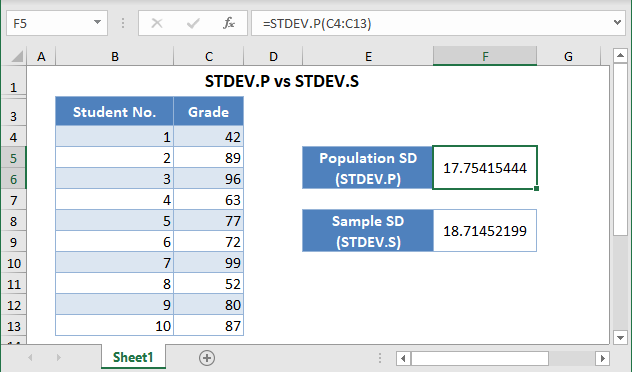Select grade cell with value 42

tap(208, 137)
